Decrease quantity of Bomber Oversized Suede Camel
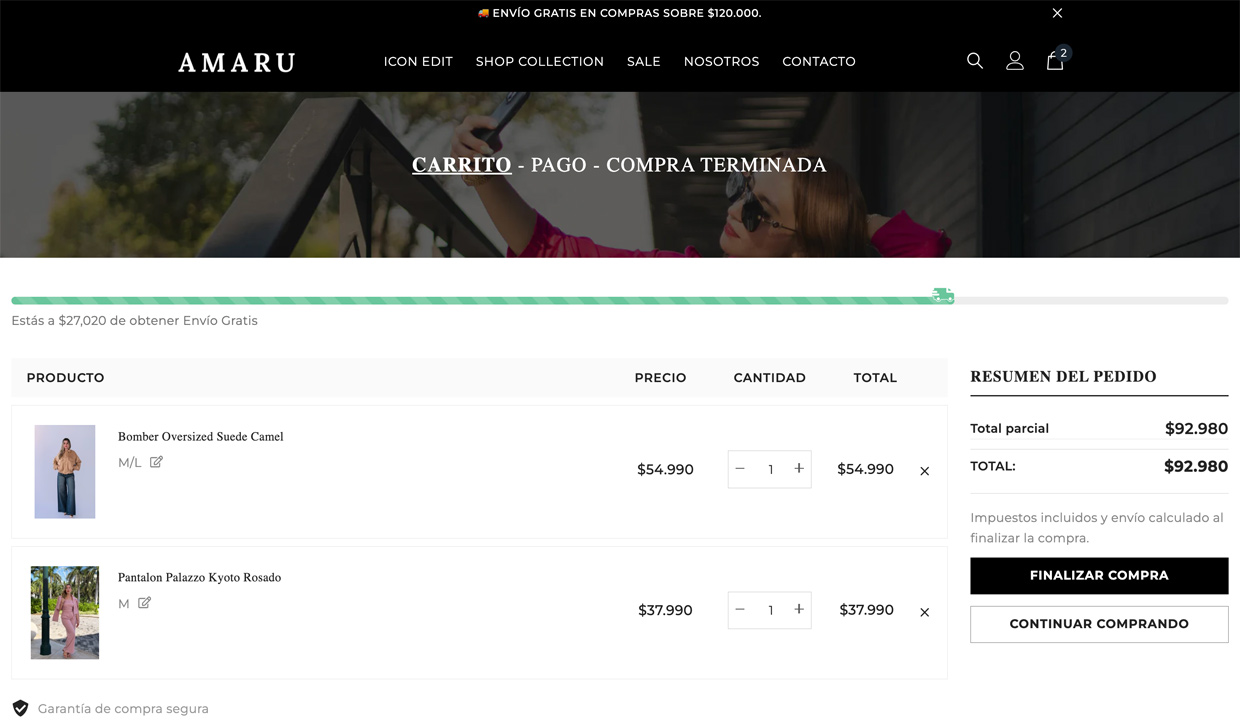1240x720 pixels. click(740, 469)
